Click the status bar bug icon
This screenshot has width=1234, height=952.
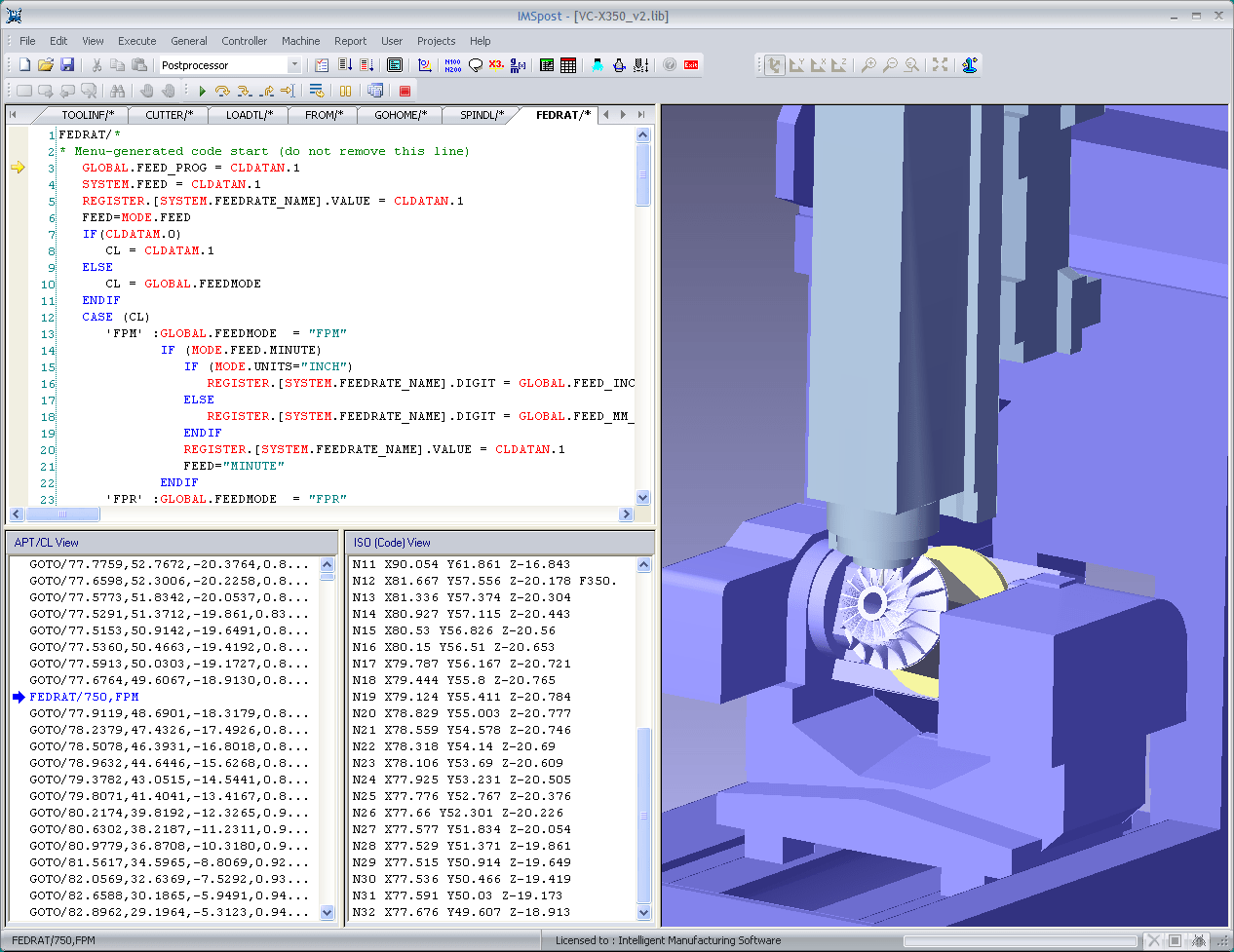[1198, 940]
